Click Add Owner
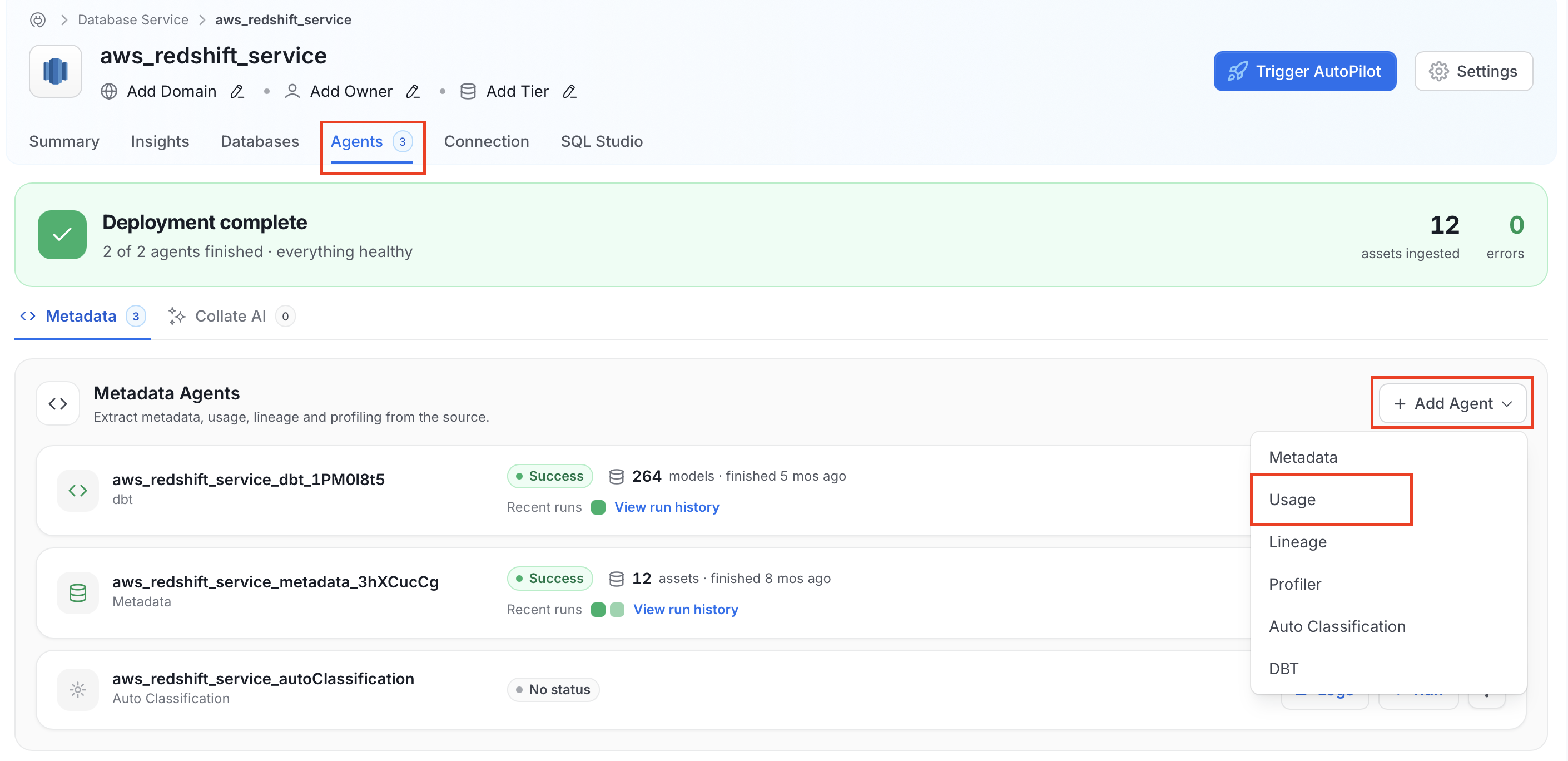The image size is (1568, 761). tap(351, 91)
